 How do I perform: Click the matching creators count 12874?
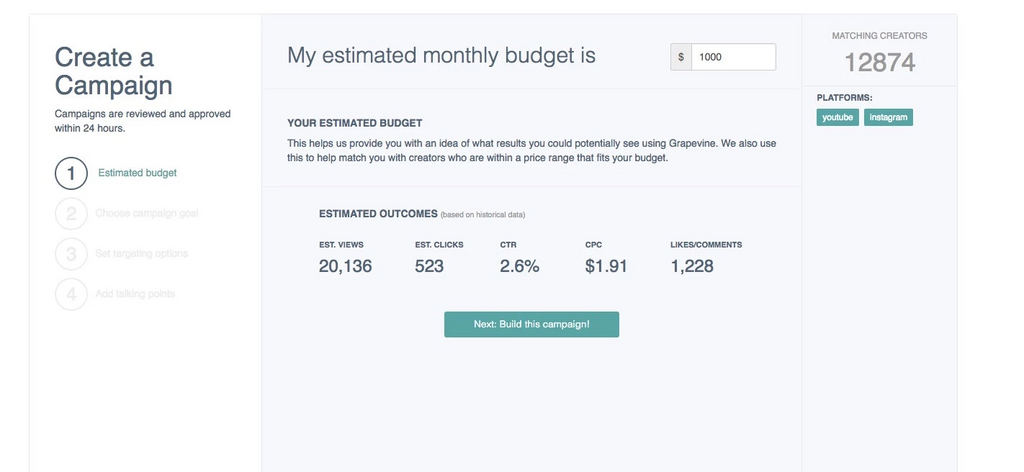tap(879, 63)
